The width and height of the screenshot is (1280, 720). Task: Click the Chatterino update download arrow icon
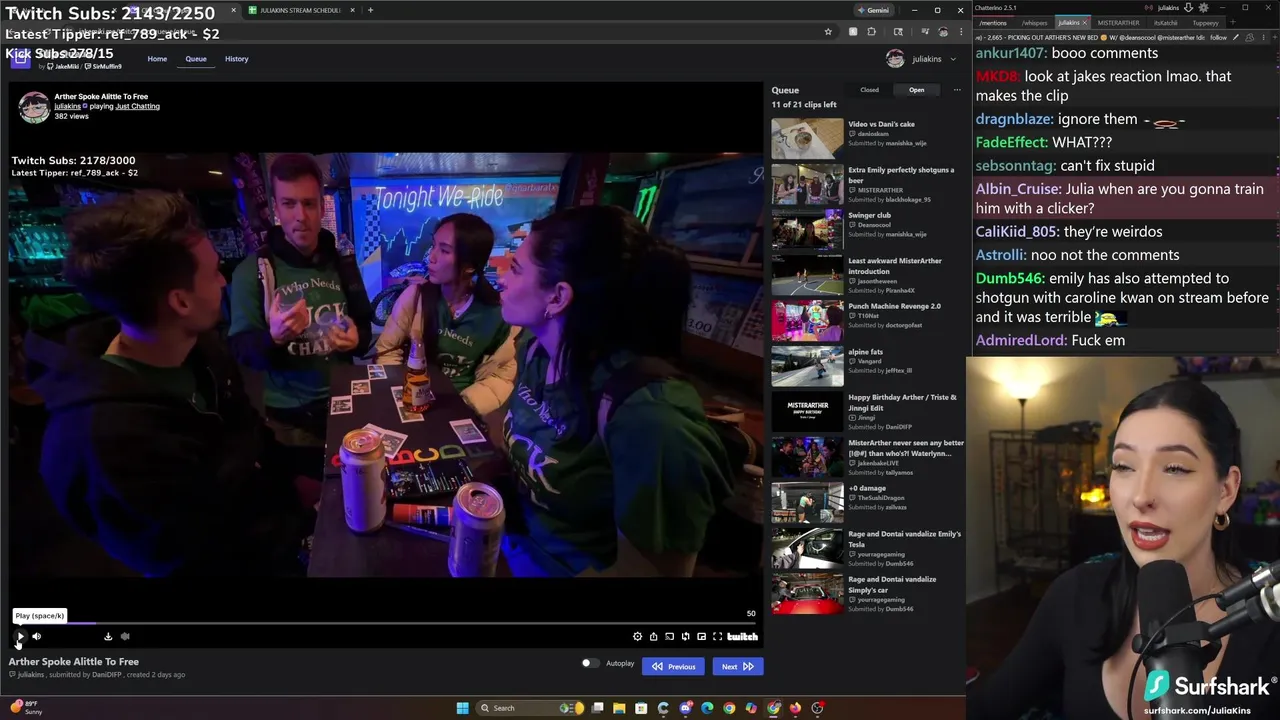(x=1188, y=8)
